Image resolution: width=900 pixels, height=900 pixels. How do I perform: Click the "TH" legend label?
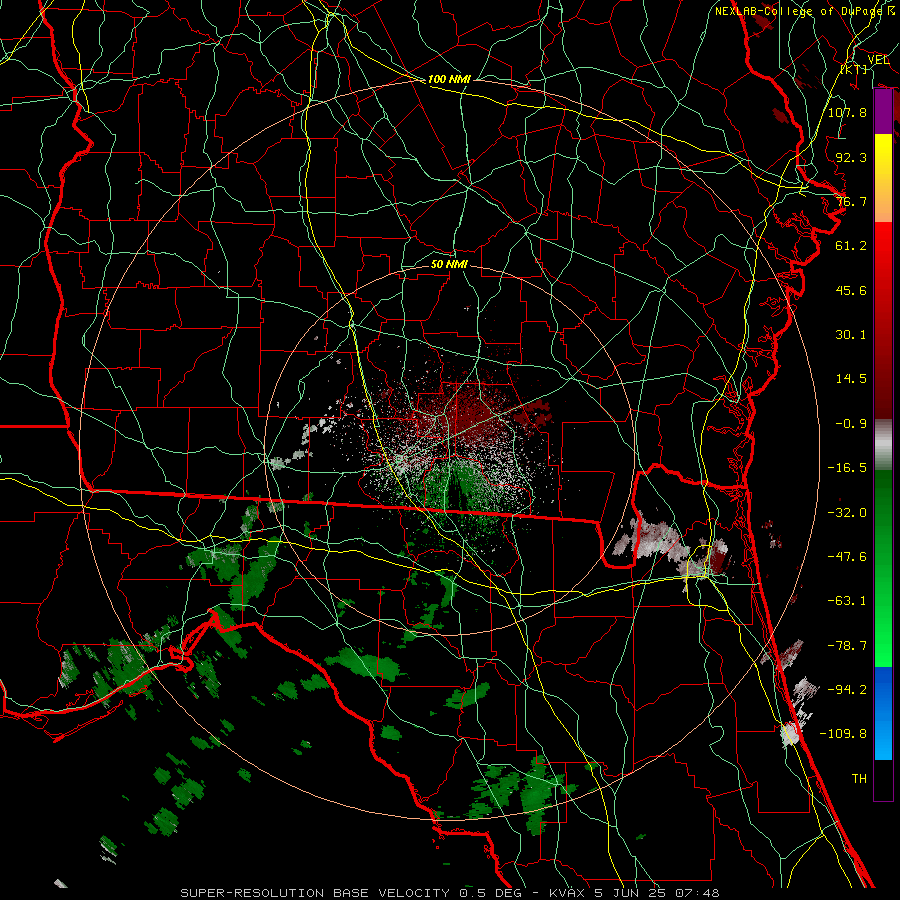point(859,779)
